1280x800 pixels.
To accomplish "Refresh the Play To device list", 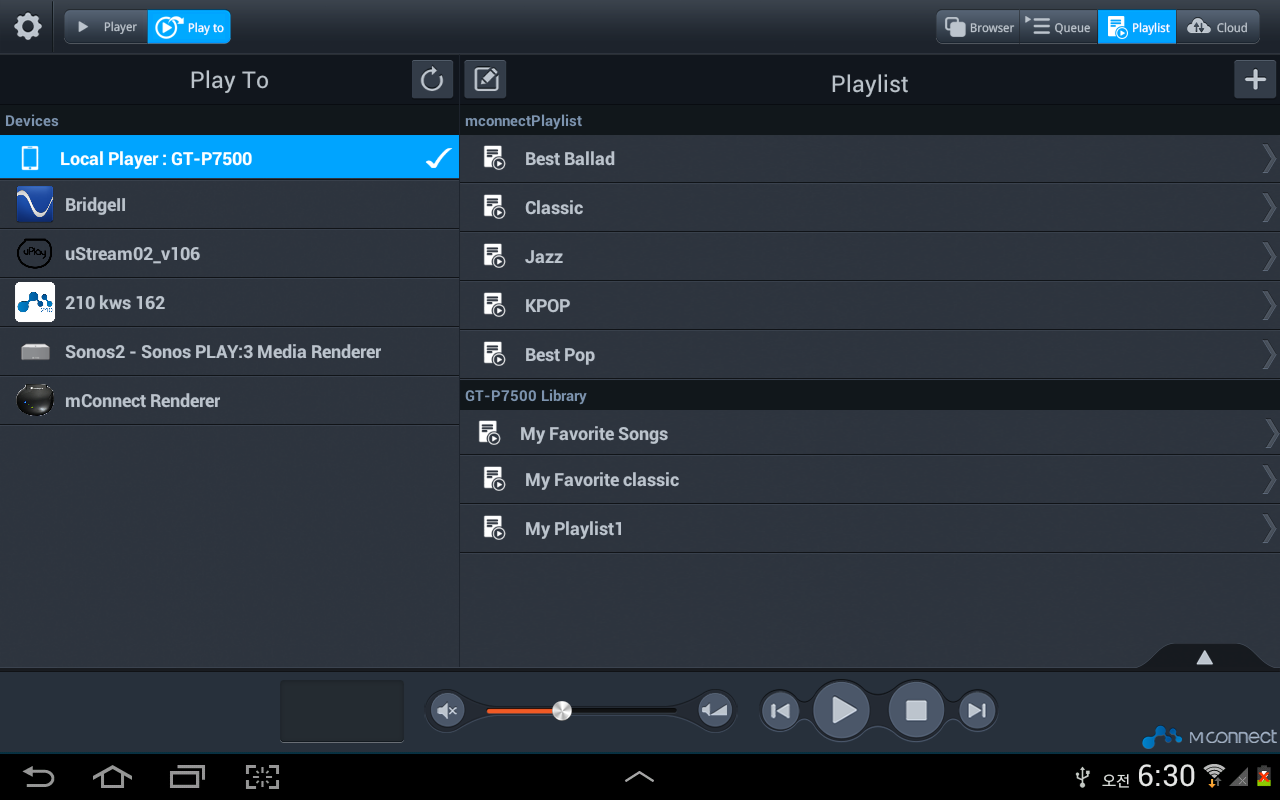I will tap(432, 79).
